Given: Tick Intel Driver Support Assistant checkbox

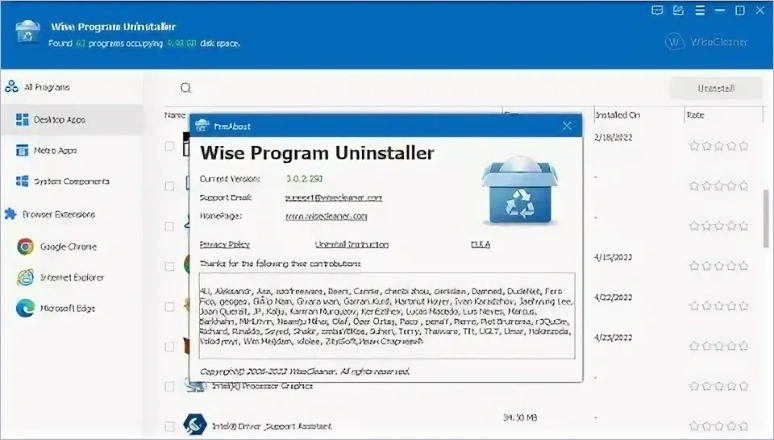Looking at the screenshot, I should (169, 426).
